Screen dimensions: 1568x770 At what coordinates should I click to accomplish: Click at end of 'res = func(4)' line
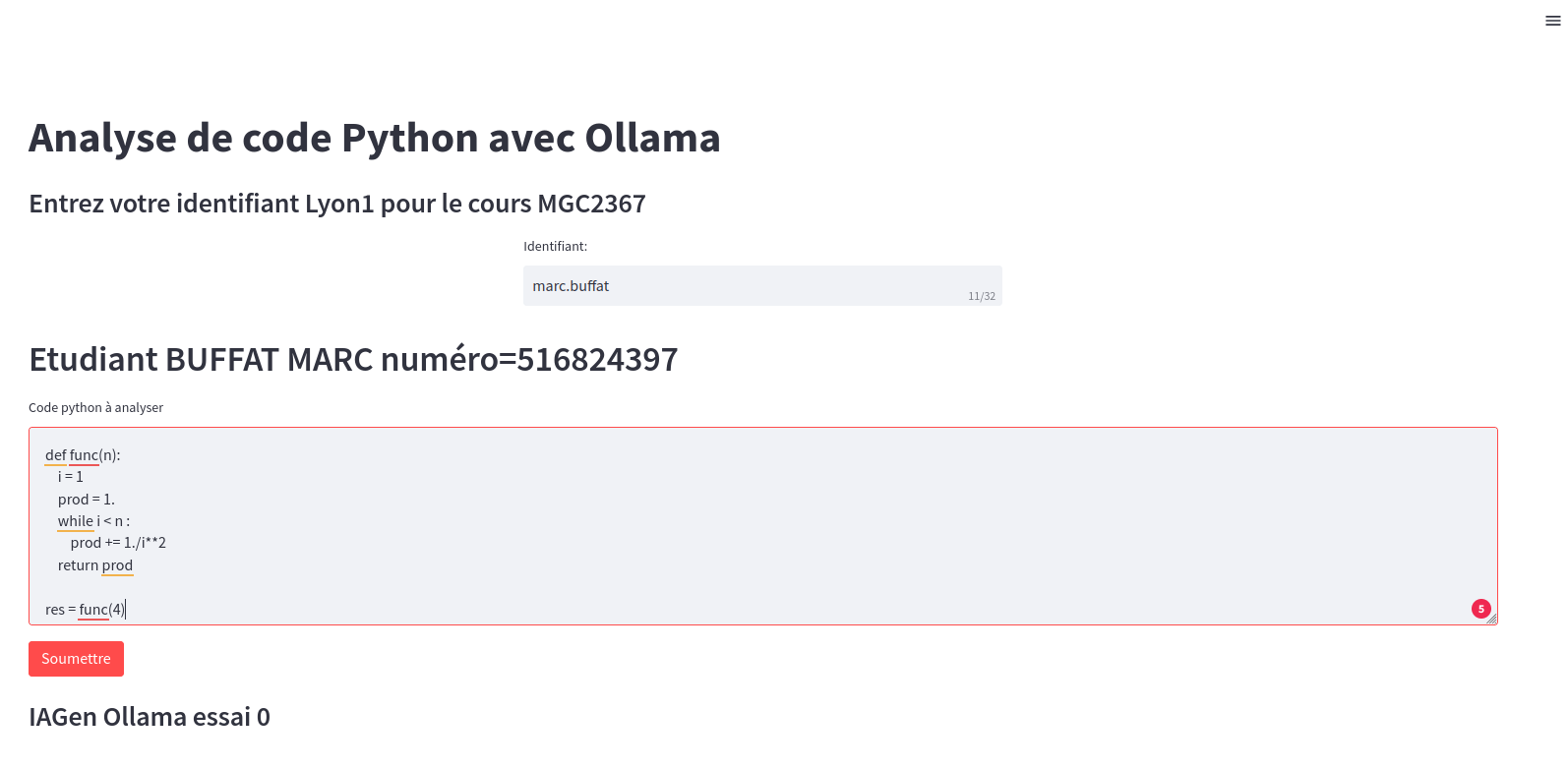tap(126, 610)
